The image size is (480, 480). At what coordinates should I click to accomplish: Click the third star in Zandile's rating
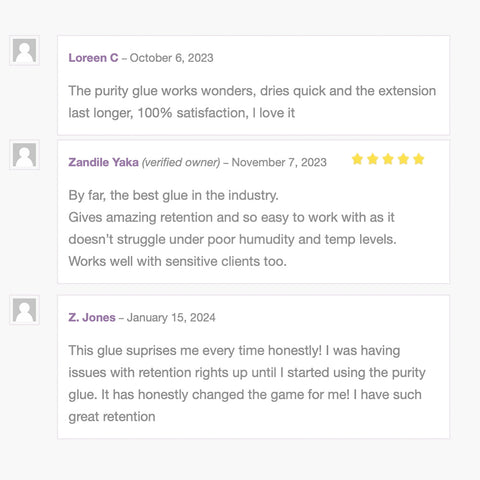pyautogui.click(x=388, y=159)
